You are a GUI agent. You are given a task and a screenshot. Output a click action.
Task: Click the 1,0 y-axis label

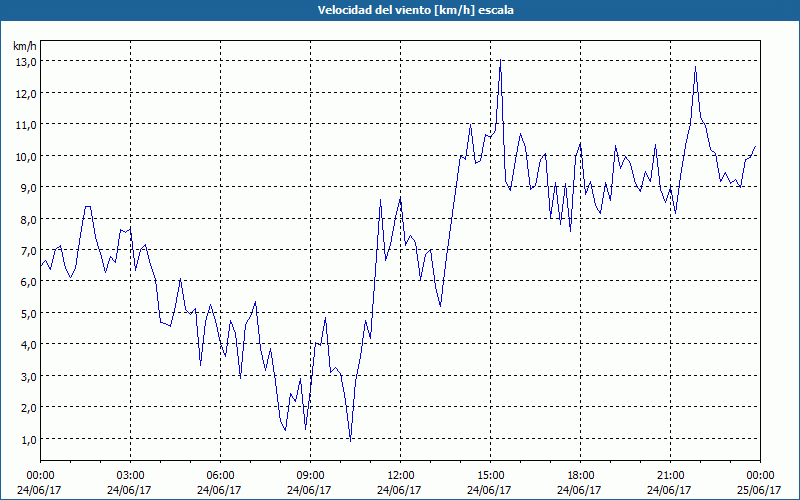click(x=29, y=439)
